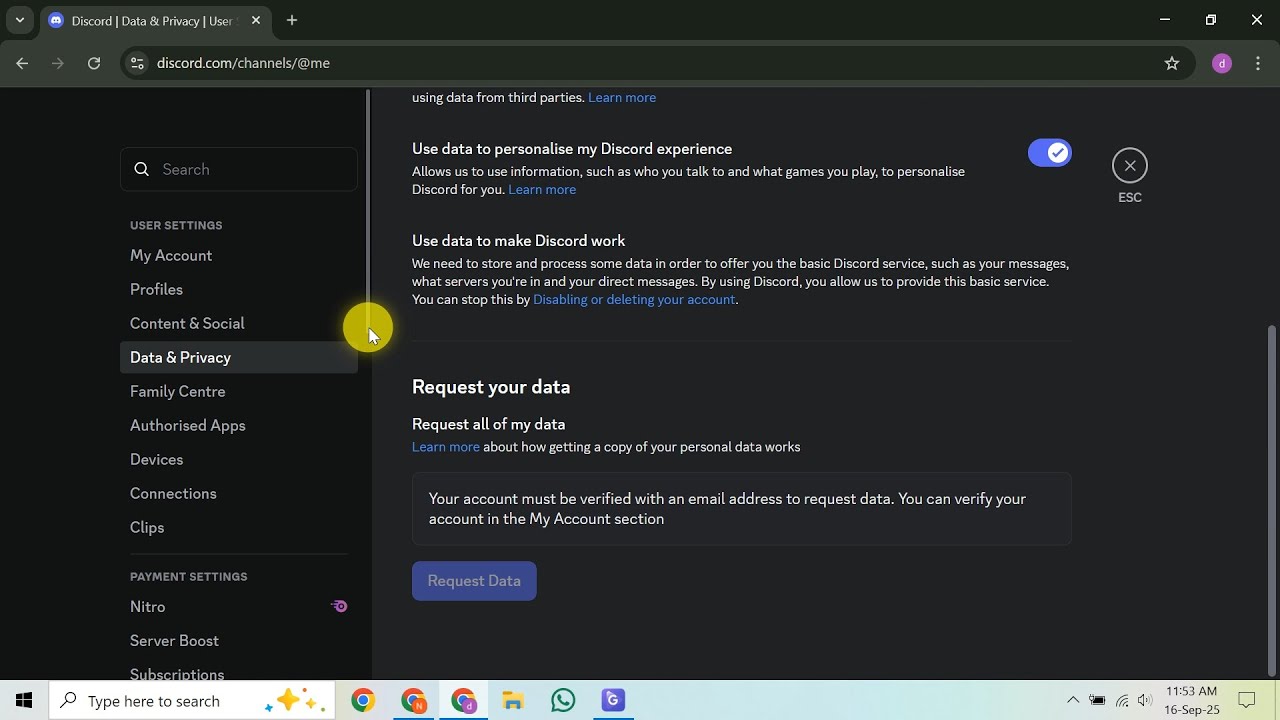Open the clock and date in taskbar
Image resolution: width=1280 pixels, height=720 pixels.
(1192, 701)
